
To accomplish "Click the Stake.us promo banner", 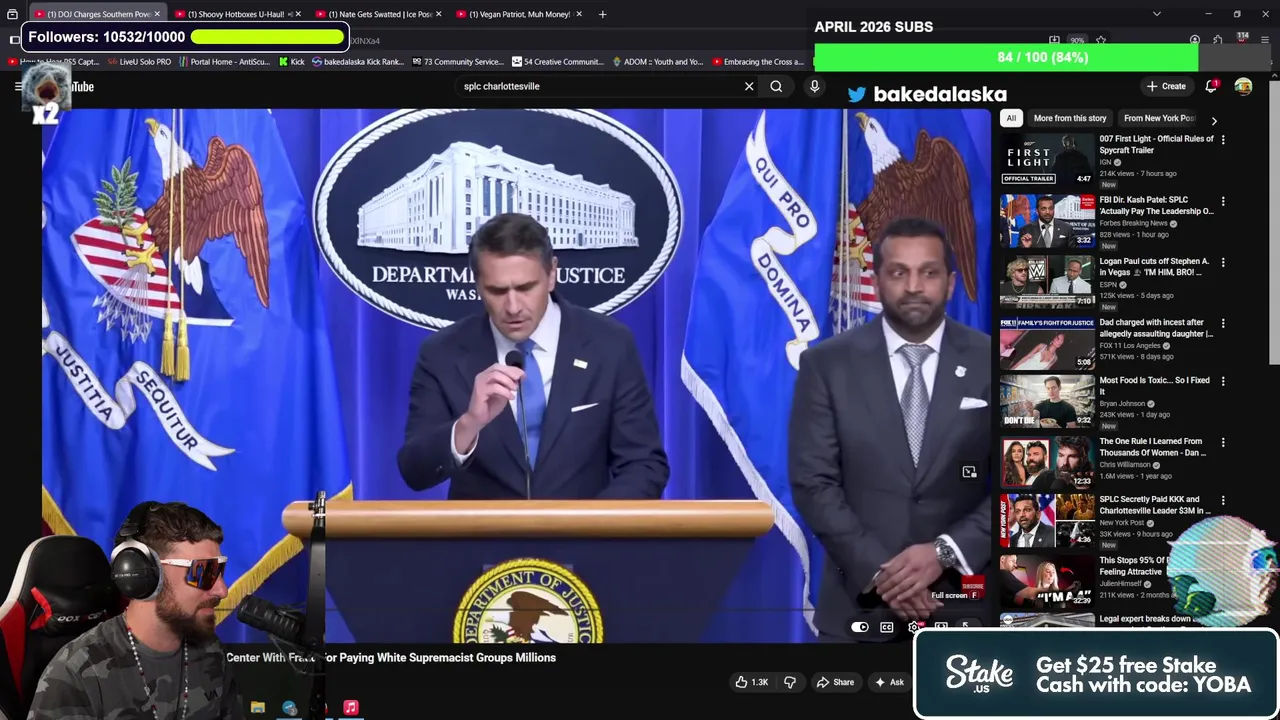I will pos(1096,674).
